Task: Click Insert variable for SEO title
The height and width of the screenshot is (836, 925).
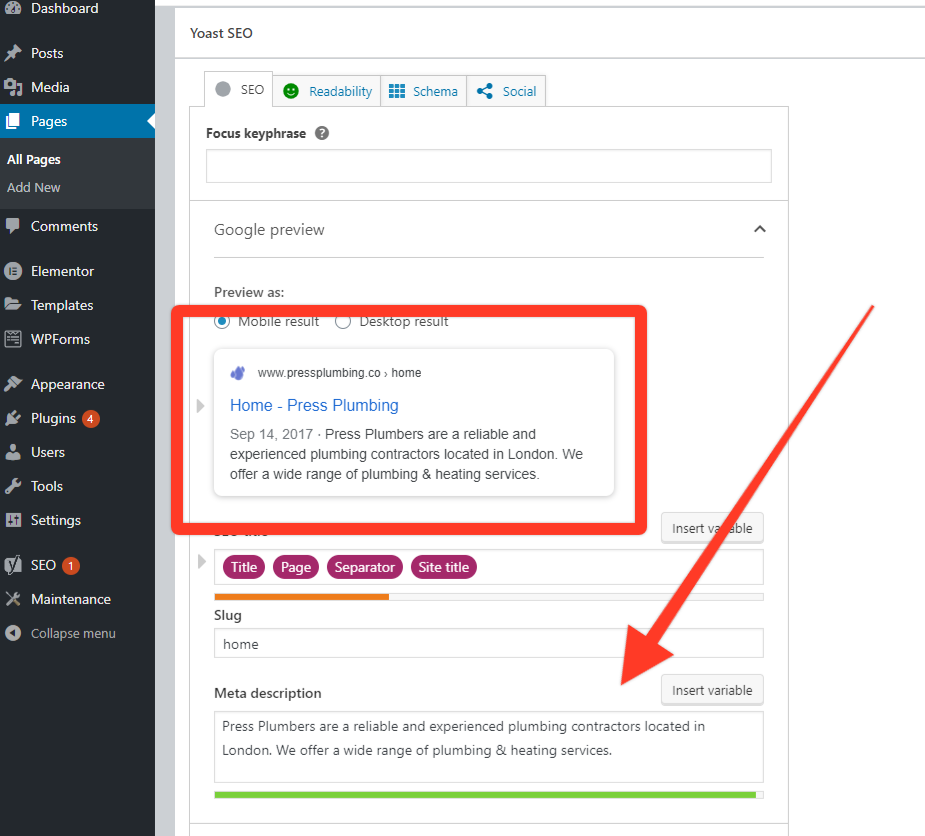Action: (712, 528)
